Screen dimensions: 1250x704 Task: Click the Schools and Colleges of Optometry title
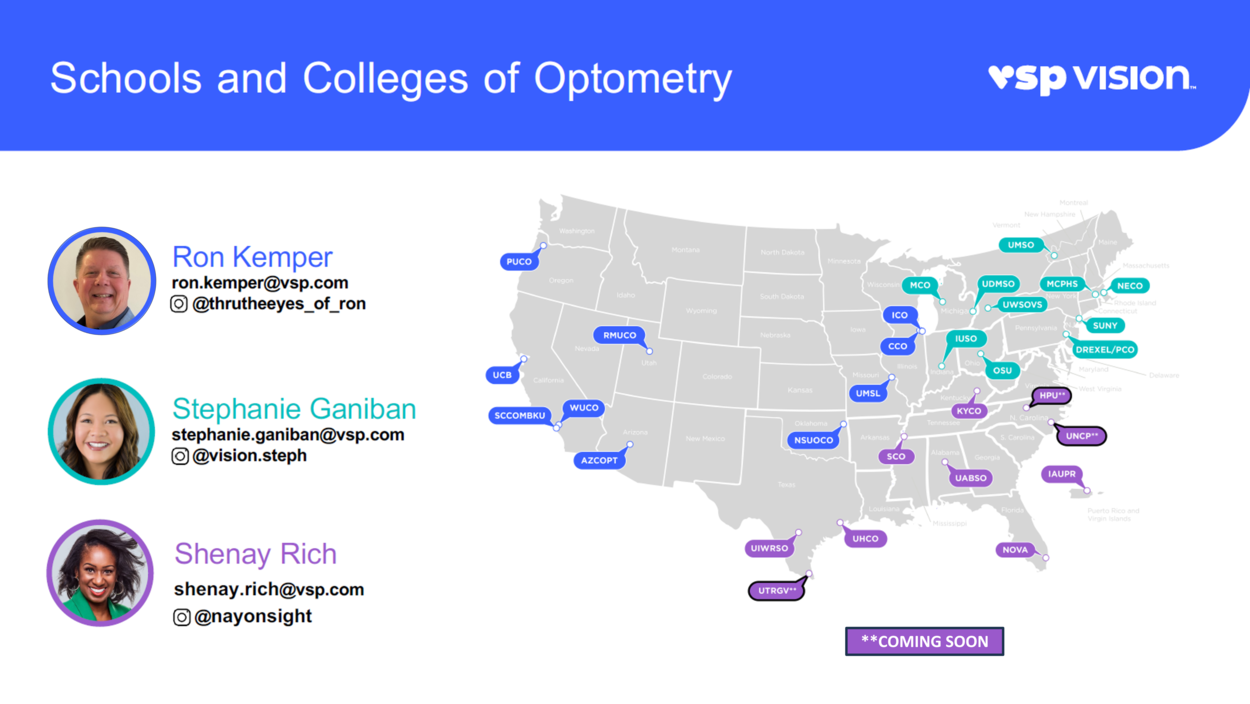click(x=391, y=78)
